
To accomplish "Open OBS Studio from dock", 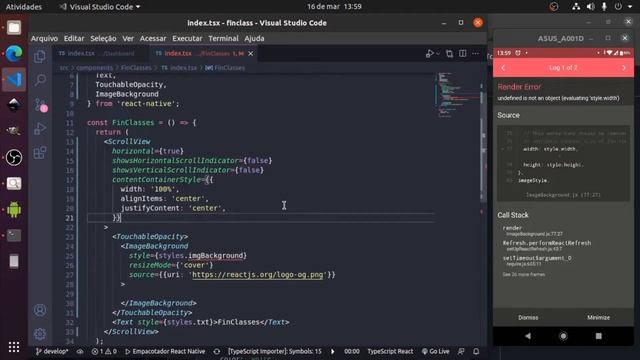I will (14, 158).
